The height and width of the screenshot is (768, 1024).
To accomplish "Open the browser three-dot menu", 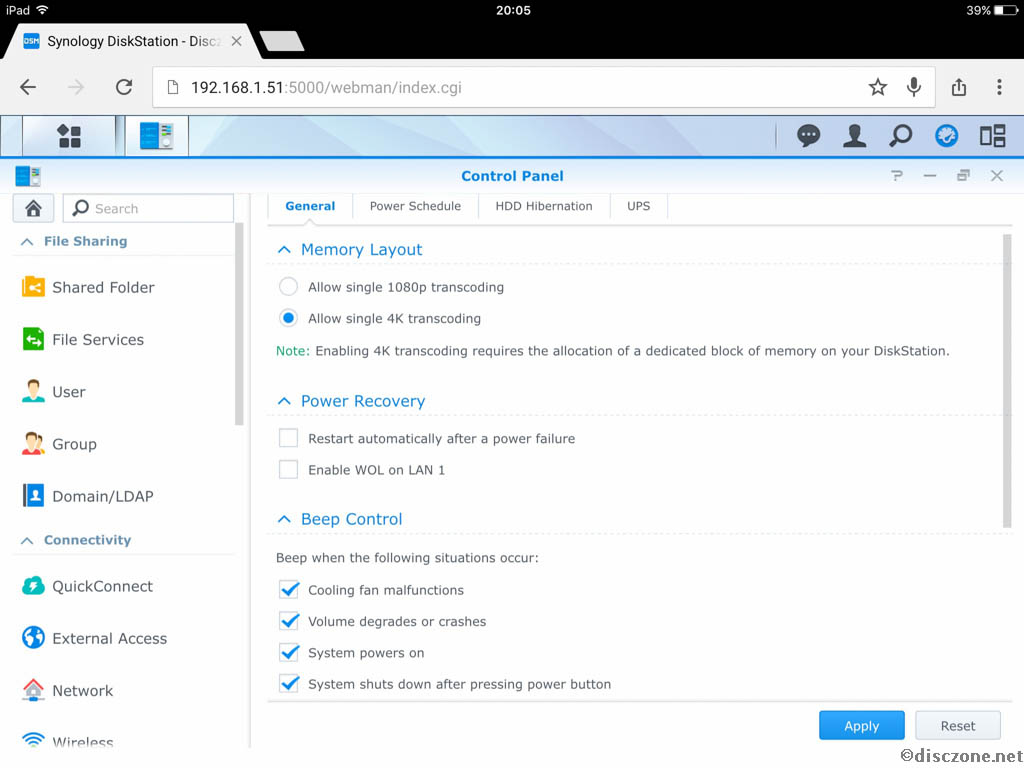I will 999,87.
